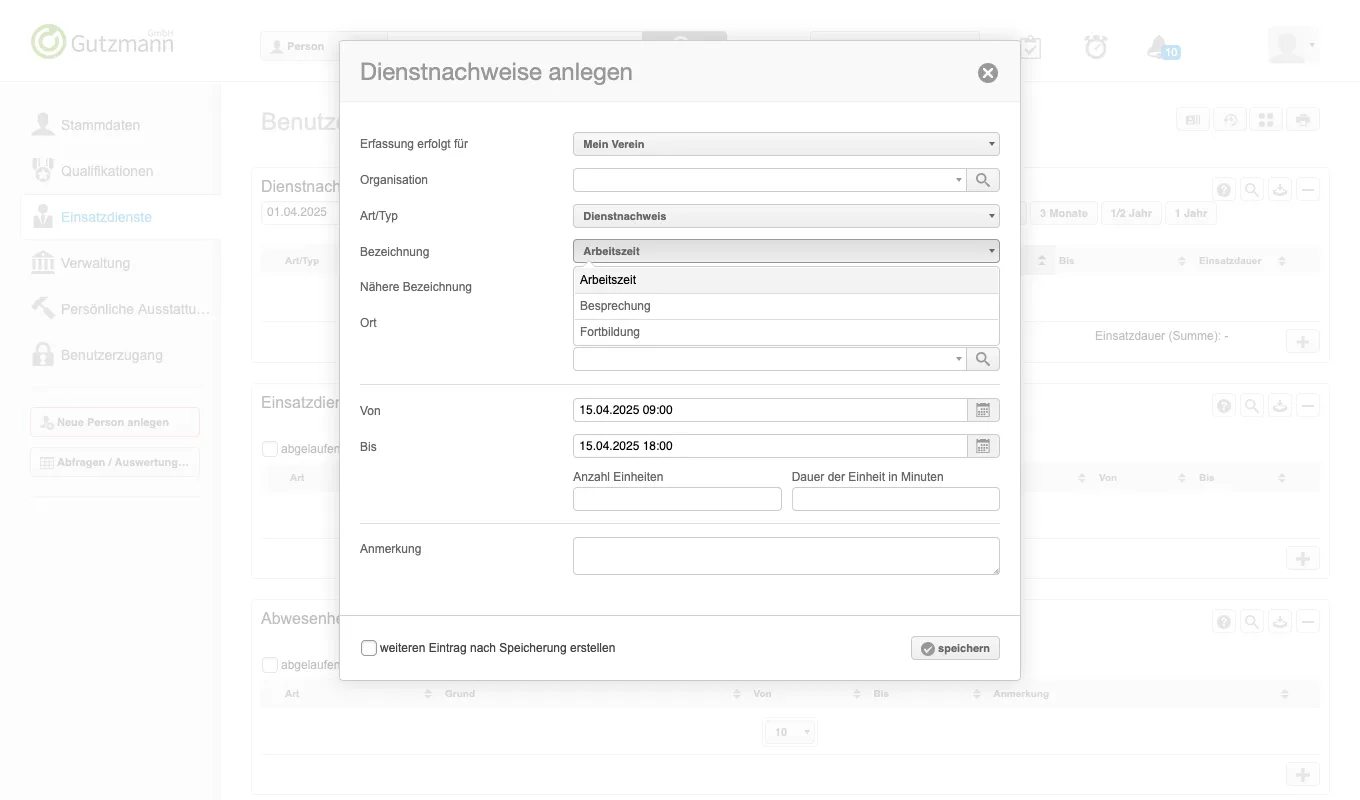Sort by Einsatzdauer column arrows
This screenshot has height=800, width=1360.
point(1283,261)
